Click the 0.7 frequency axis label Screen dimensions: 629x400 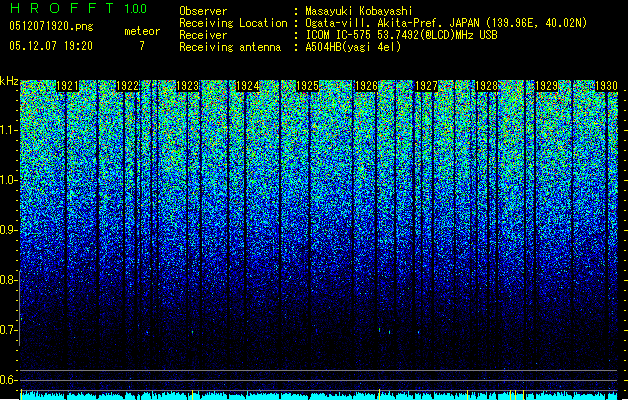click(9, 330)
